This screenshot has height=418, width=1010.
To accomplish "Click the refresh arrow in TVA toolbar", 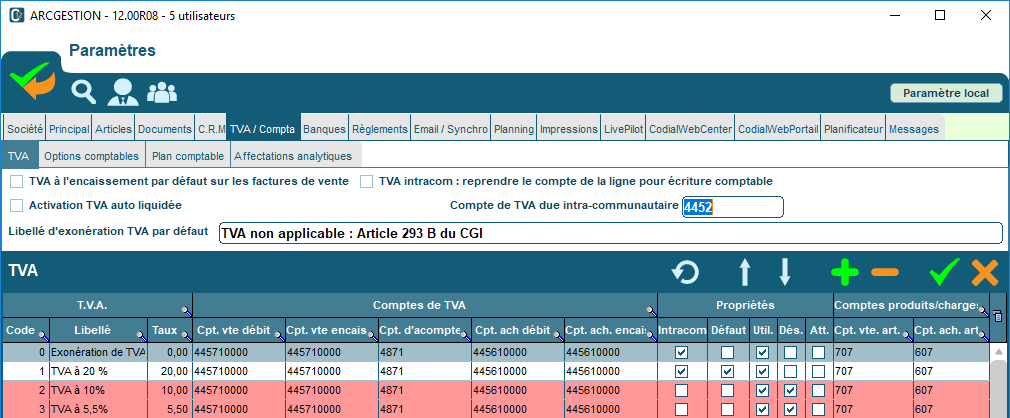I will click(x=685, y=271).
